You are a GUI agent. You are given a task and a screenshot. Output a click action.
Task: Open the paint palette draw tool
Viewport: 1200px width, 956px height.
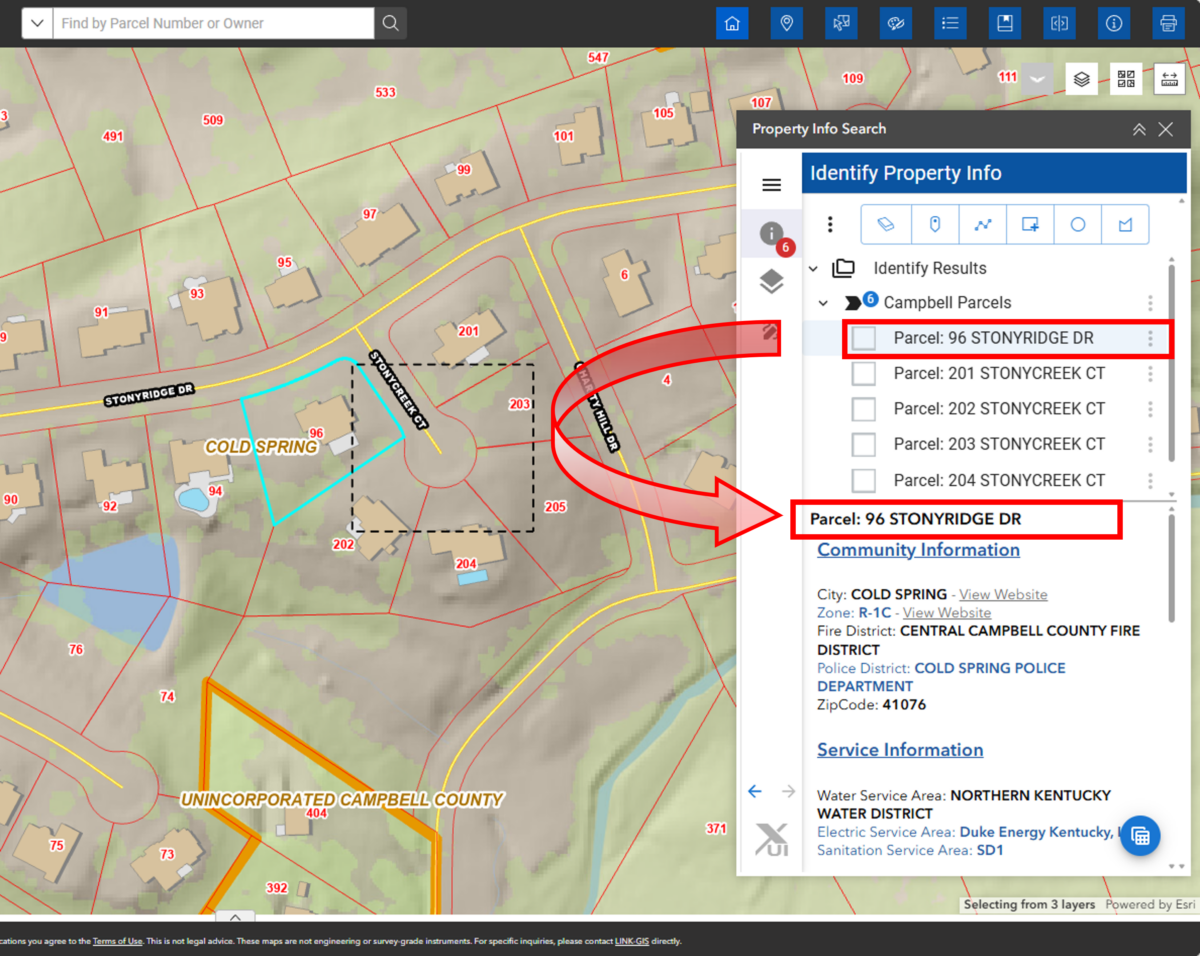pyautogui.click(x=896, y=23)
